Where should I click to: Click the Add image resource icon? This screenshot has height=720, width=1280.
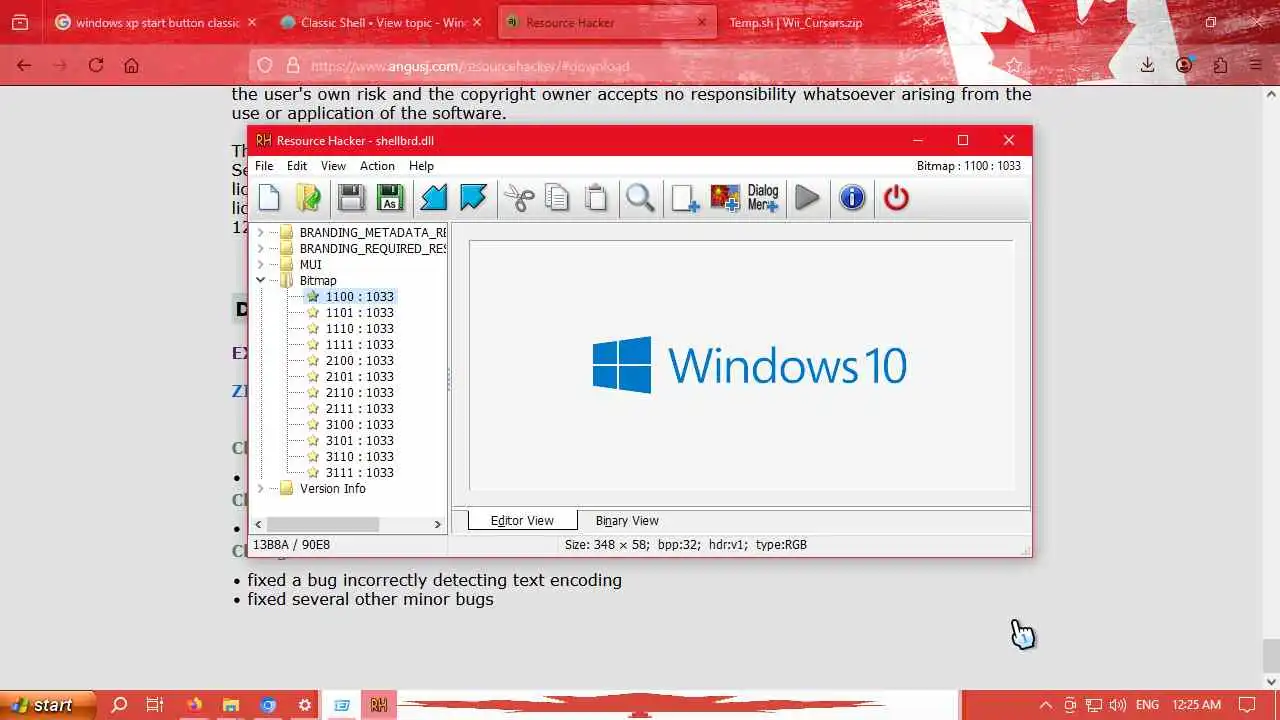click(725, 198)
